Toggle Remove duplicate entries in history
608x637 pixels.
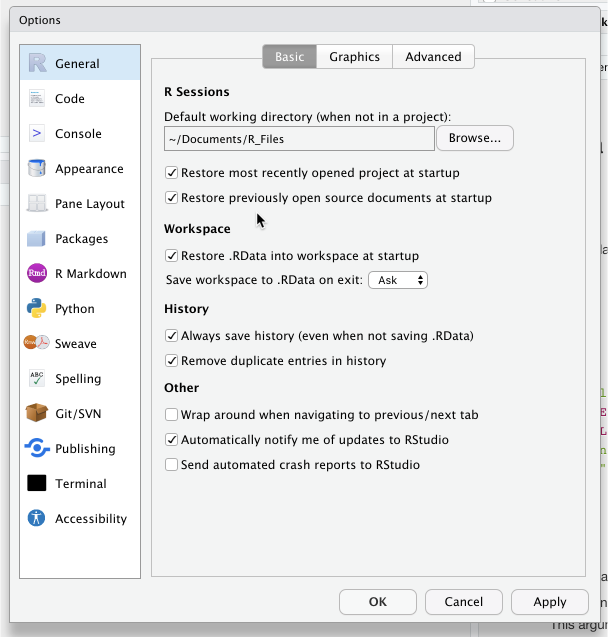pos(171,361)
